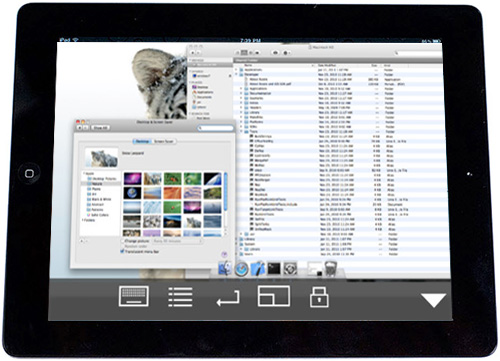500x361 pixels.
Task: Open Desktop in the Finder sidebar Places
Action: click(x=201, y=87)
